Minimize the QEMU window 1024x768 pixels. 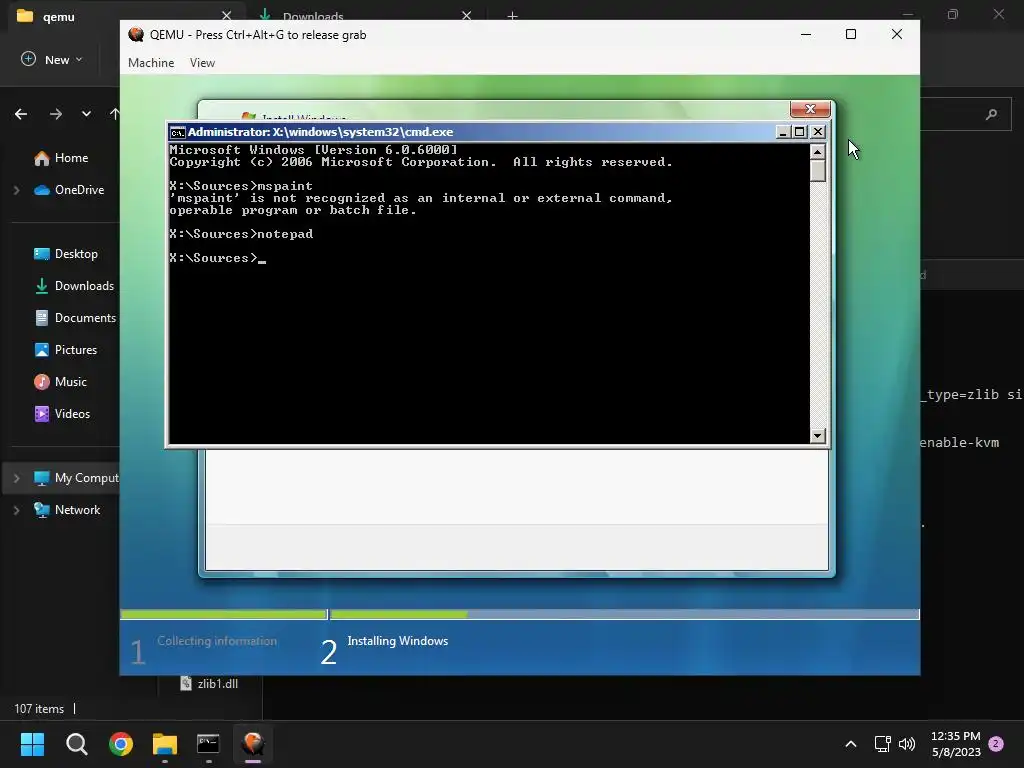click(x=806, y=34)
